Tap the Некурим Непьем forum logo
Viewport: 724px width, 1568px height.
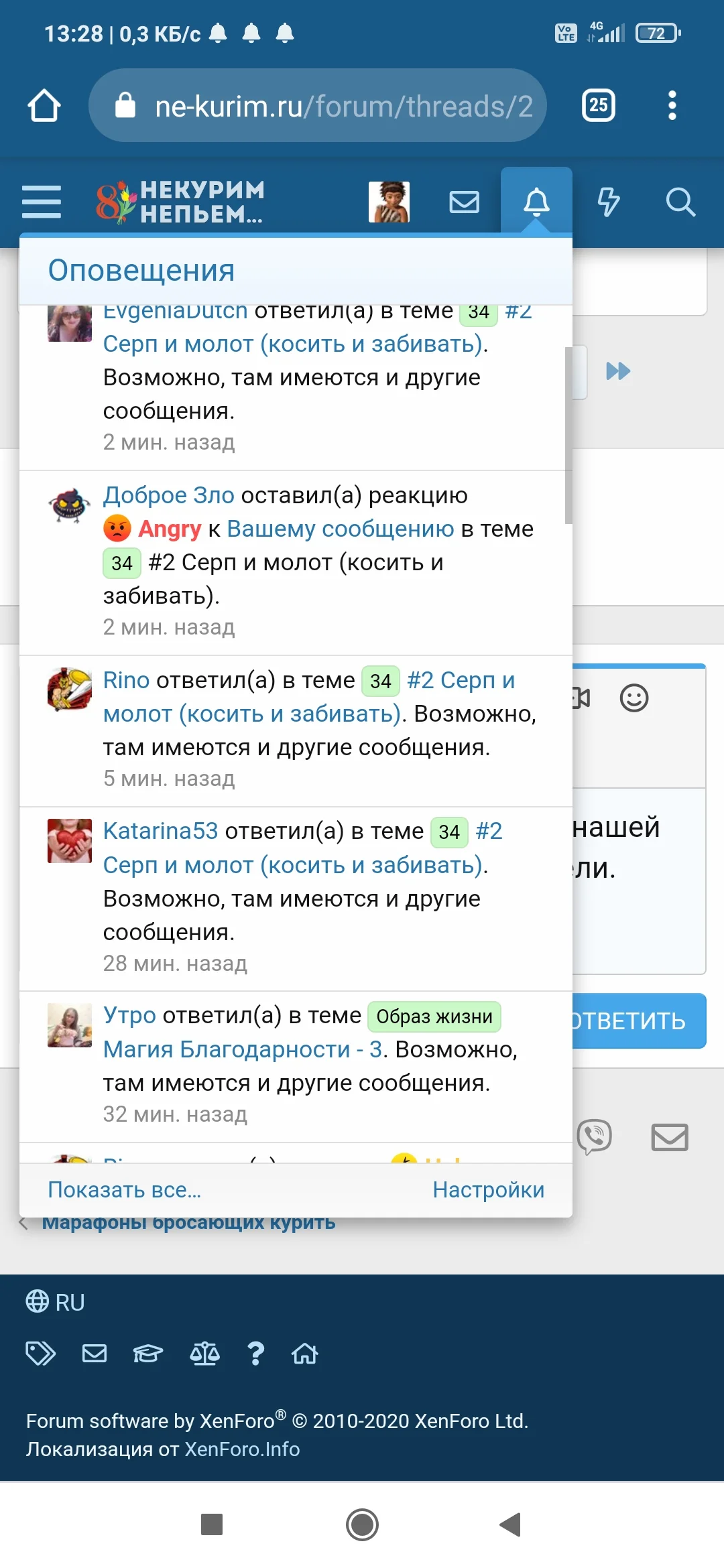point(180,202)
